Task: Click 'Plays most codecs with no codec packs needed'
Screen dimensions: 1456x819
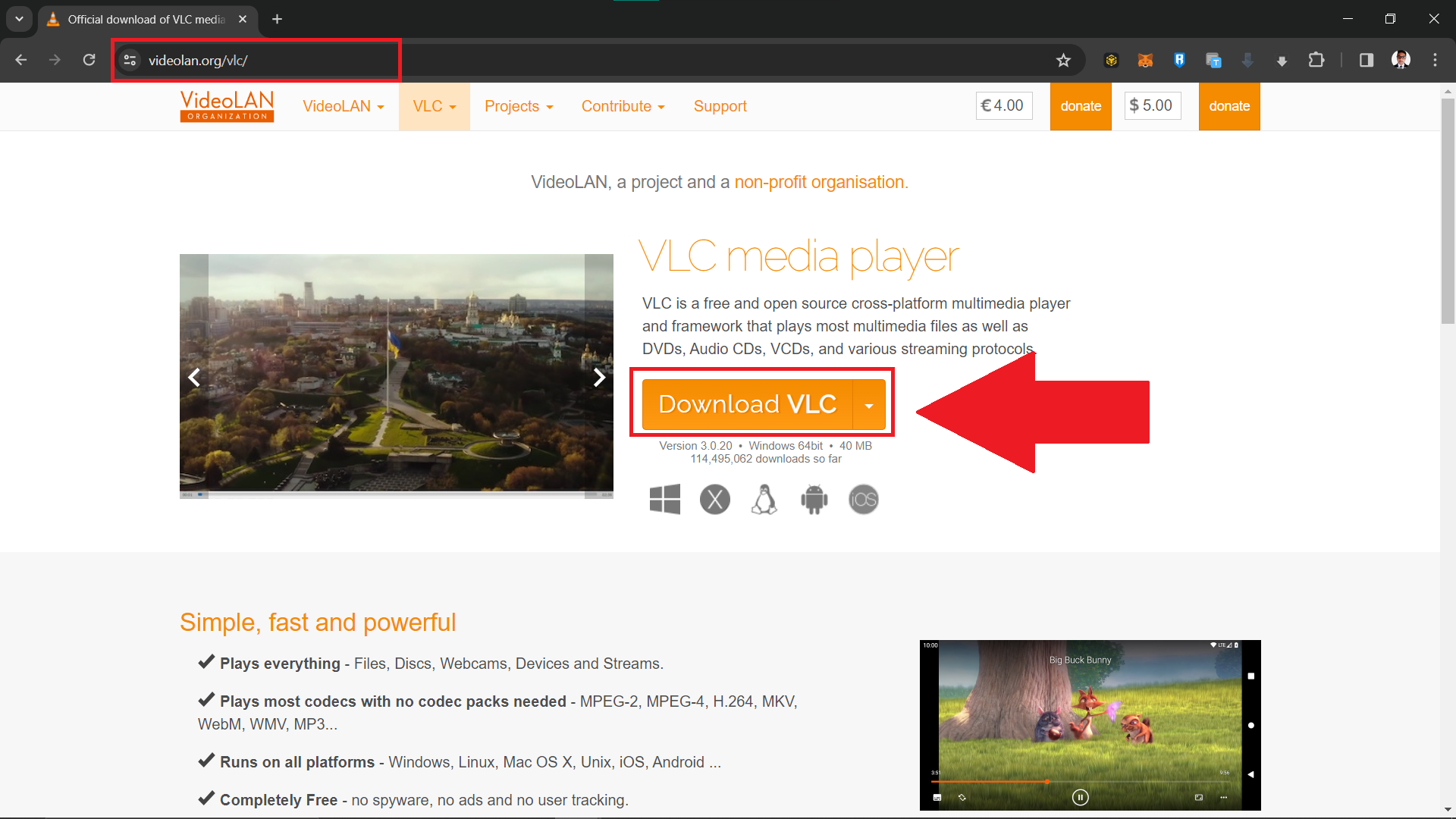Action: tap(393, 701)
